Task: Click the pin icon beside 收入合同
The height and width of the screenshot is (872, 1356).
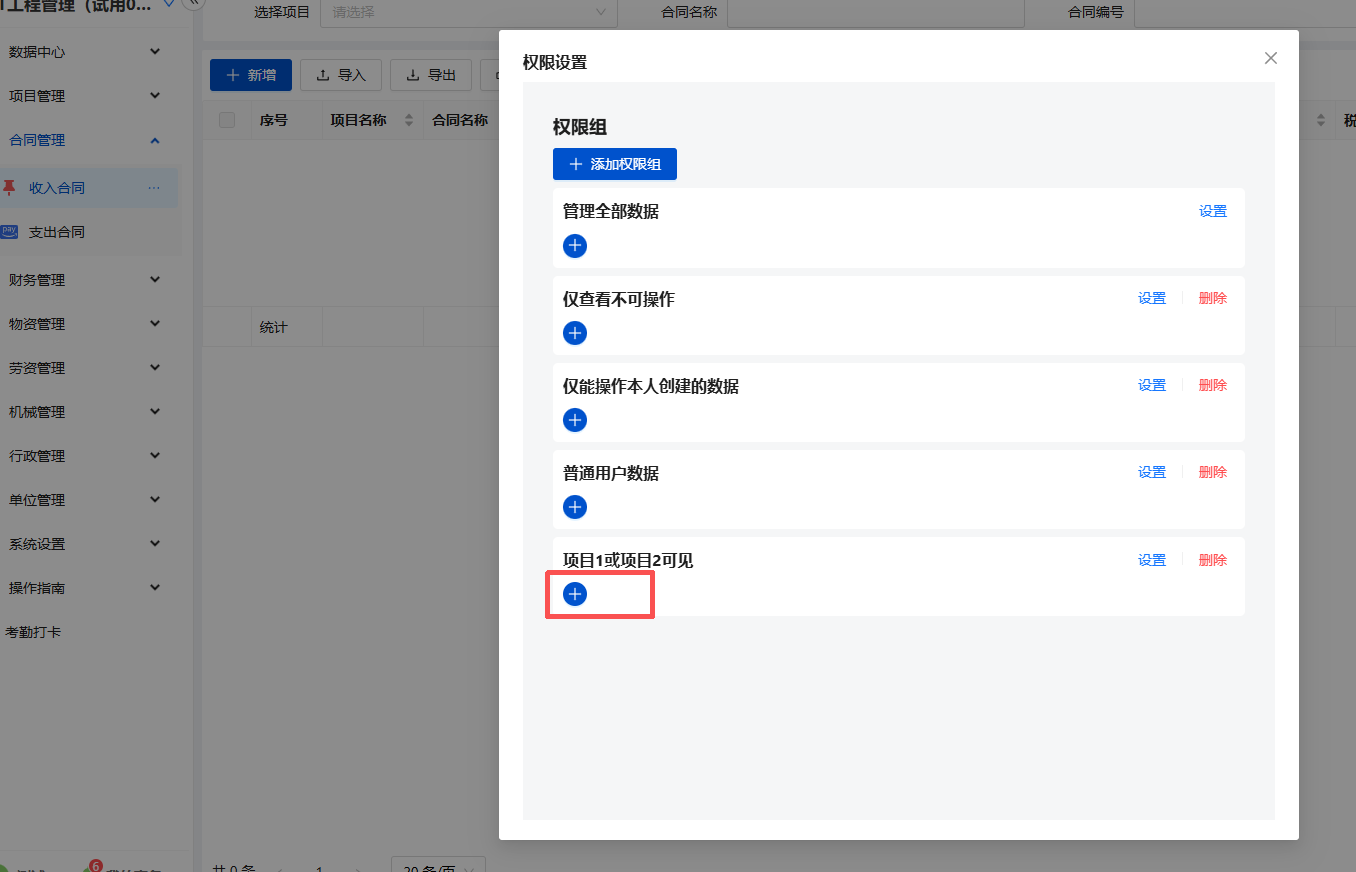Action: (10, 188)
